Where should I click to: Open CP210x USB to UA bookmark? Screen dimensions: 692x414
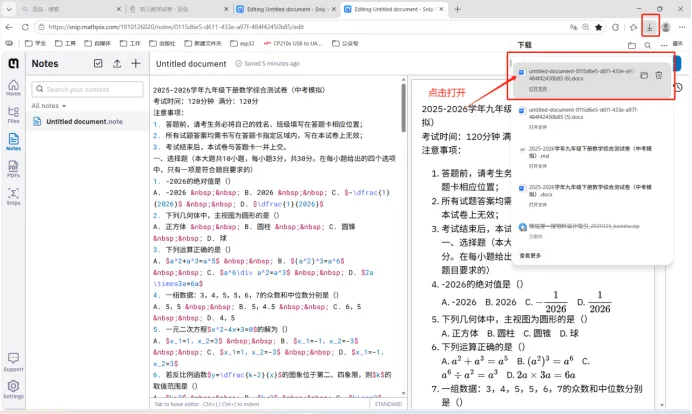pos(293,43)
